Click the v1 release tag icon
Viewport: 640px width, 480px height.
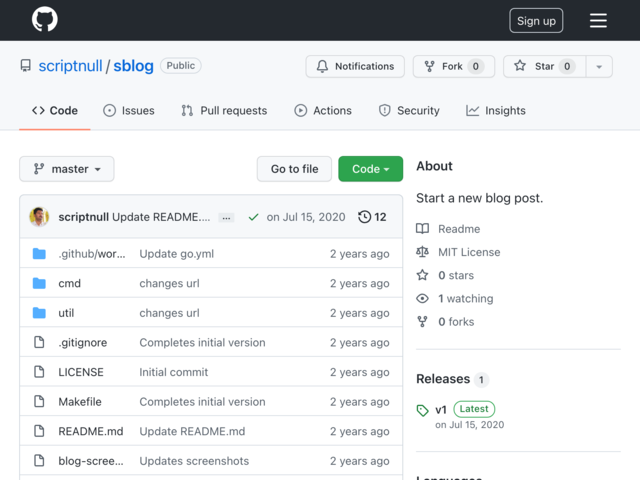[422, 410]
